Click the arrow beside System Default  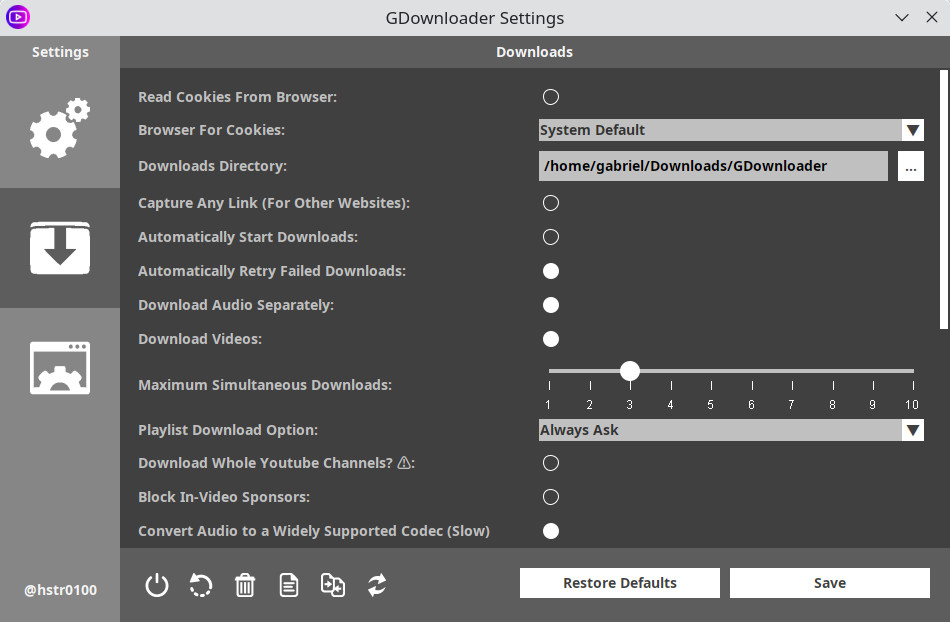click(x=912, y=130)
